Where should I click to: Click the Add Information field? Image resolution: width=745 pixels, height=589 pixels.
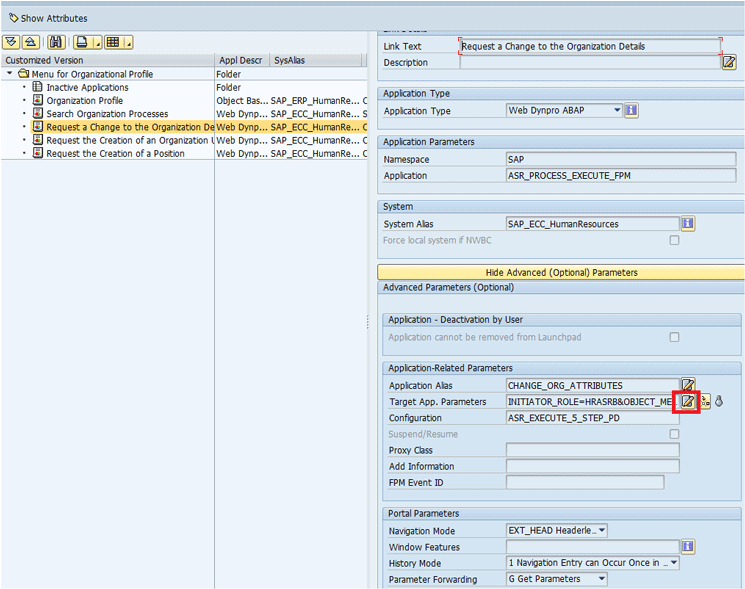592,466
